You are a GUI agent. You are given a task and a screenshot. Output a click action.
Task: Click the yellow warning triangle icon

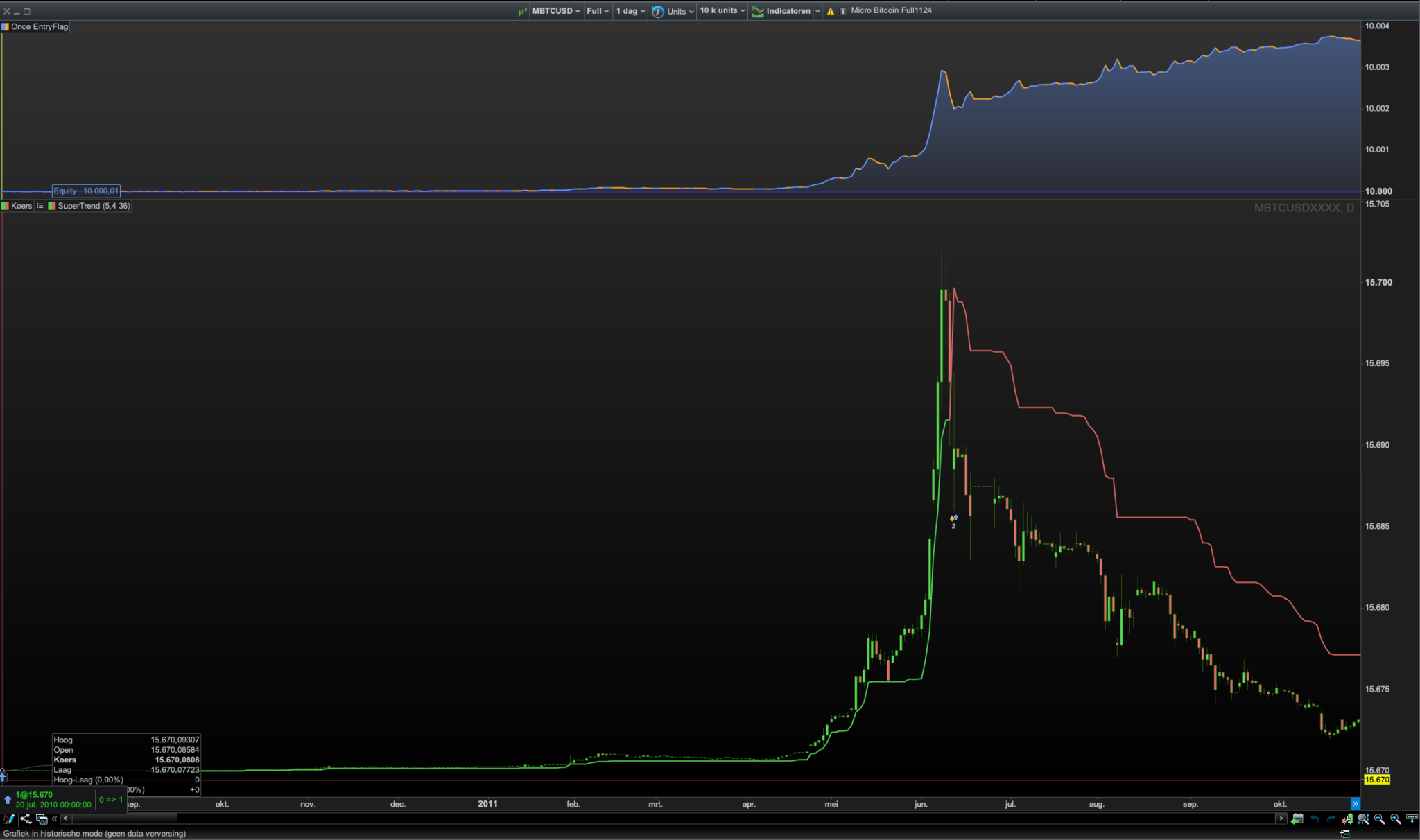click(x=831, y=11)
